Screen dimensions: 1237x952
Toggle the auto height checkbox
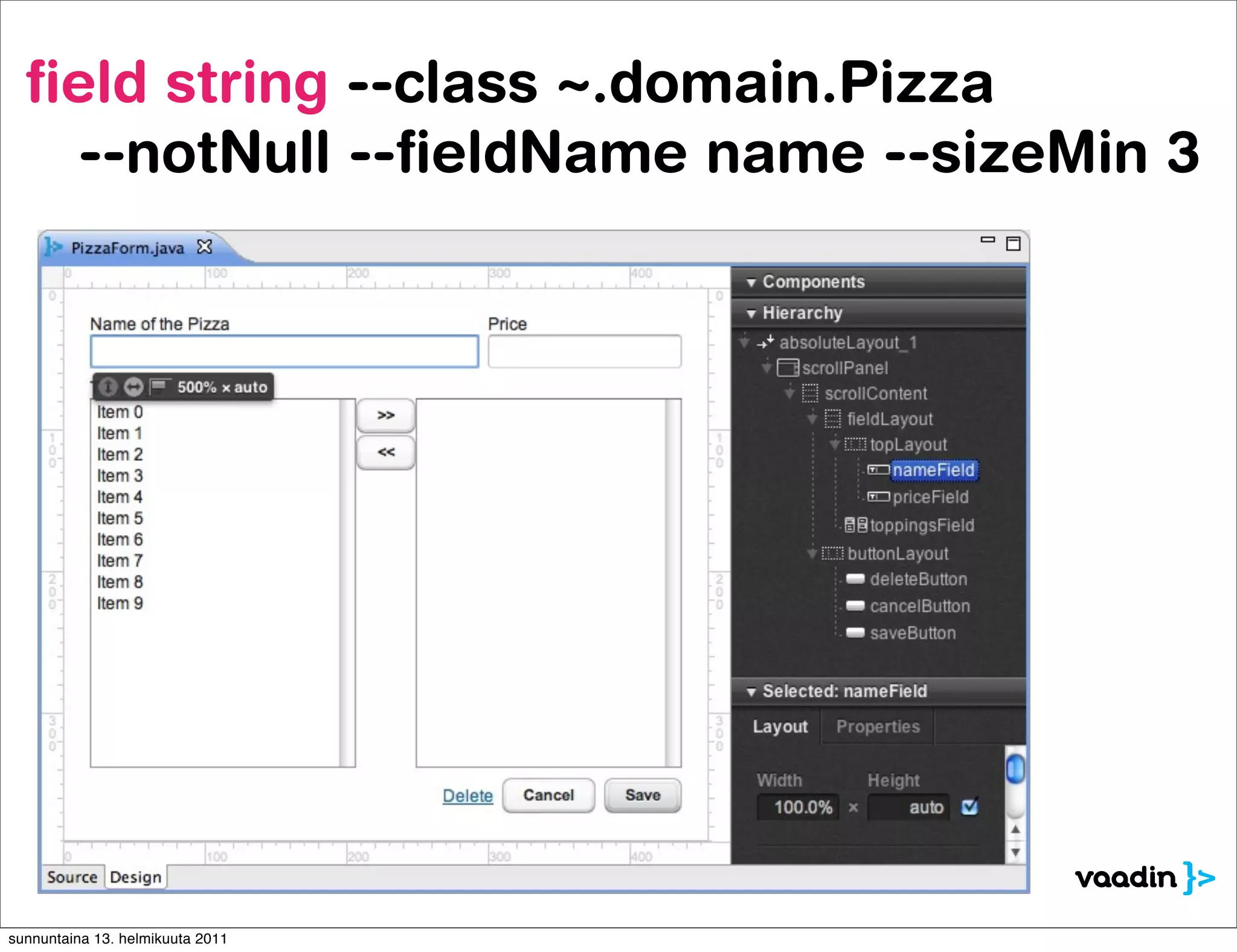[x=969, y=806]
